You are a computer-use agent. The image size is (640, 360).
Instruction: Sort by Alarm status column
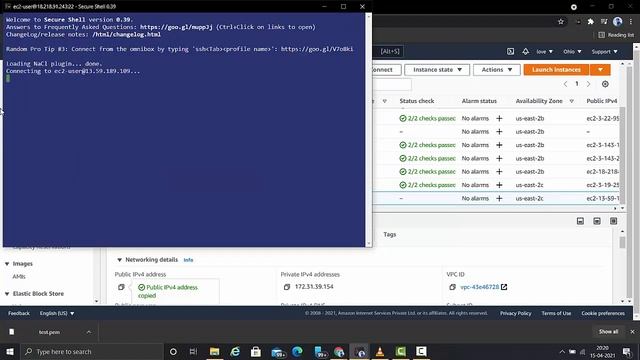coord(479,101)
